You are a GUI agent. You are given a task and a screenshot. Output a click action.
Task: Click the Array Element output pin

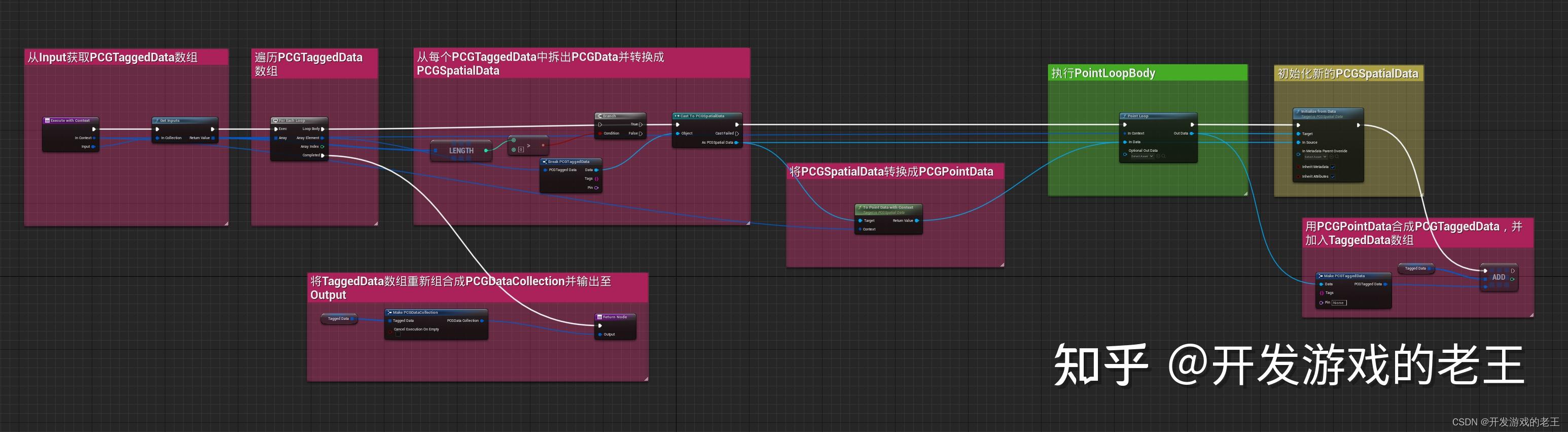tap(323, 138)
